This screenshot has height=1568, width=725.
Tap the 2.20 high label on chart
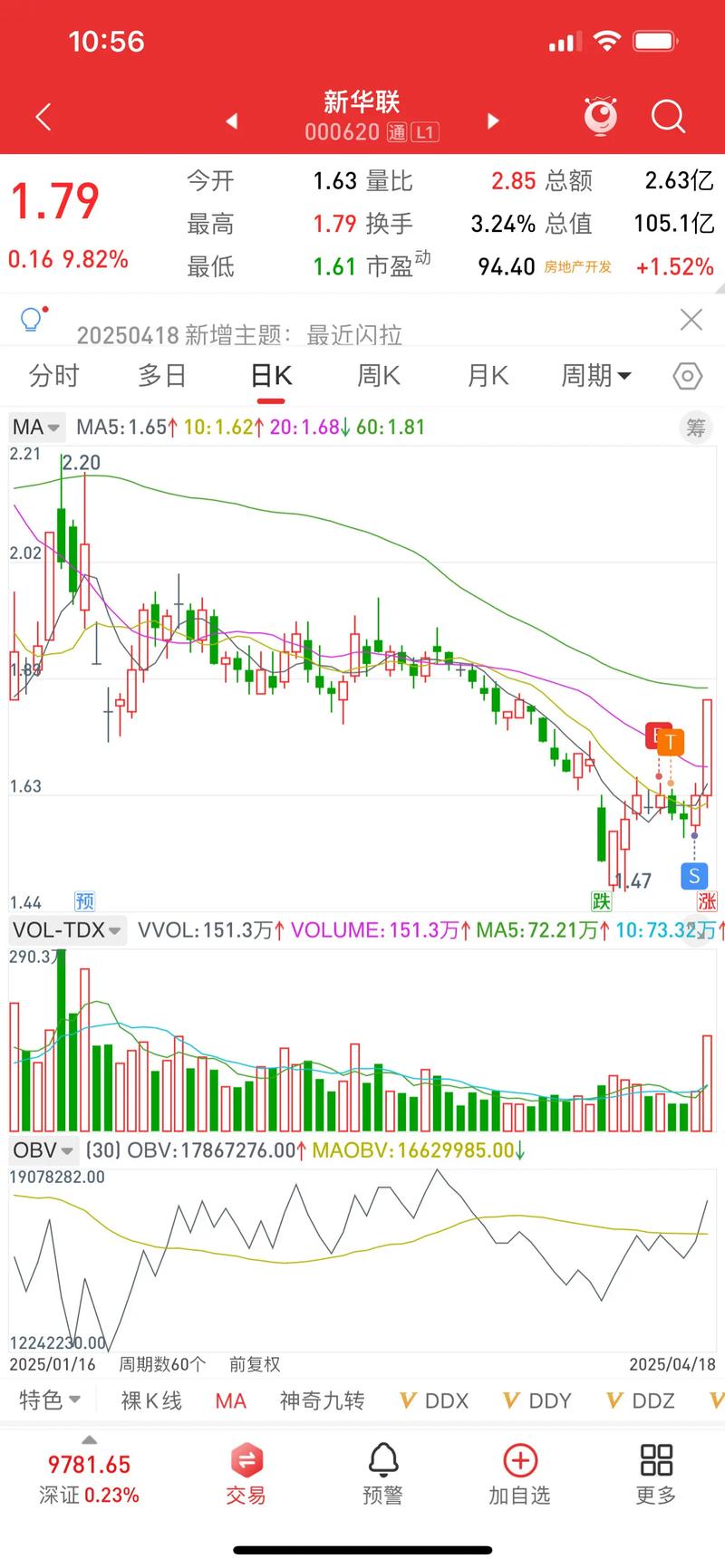(82, 463)
